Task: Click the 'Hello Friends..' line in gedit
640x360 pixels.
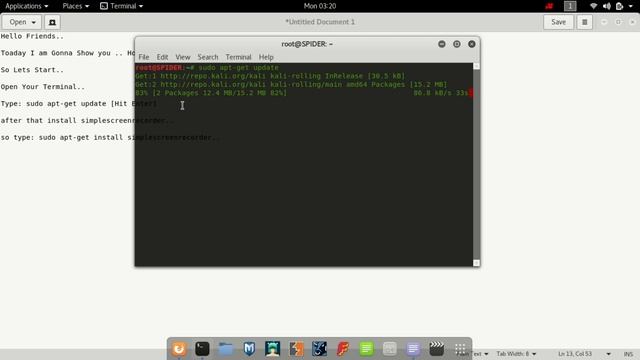Action: [32, 36]
